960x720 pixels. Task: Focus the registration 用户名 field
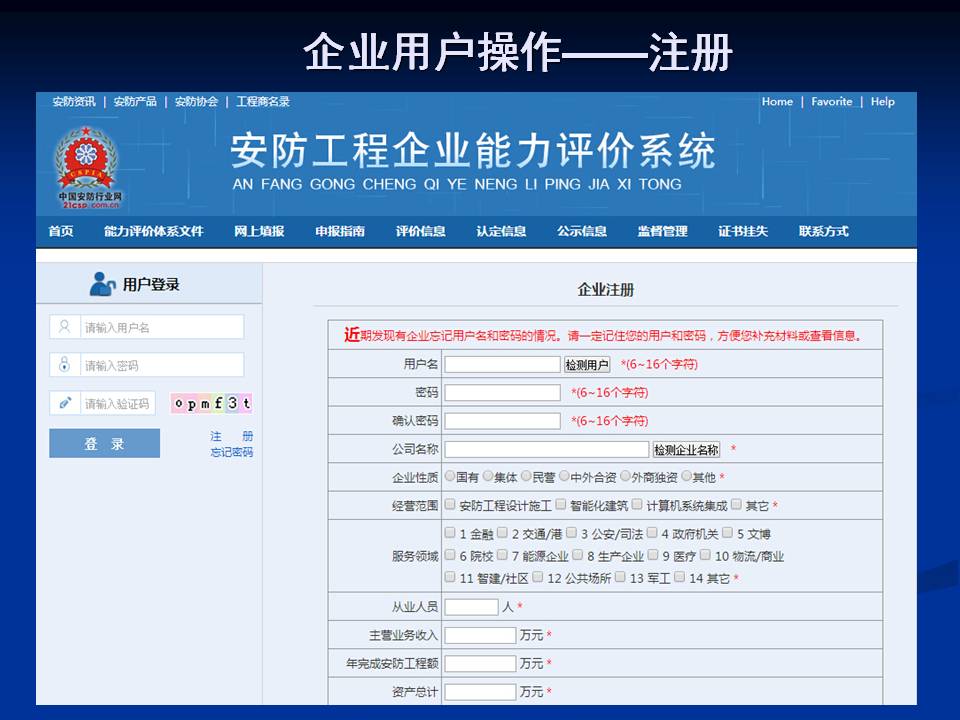503,364
